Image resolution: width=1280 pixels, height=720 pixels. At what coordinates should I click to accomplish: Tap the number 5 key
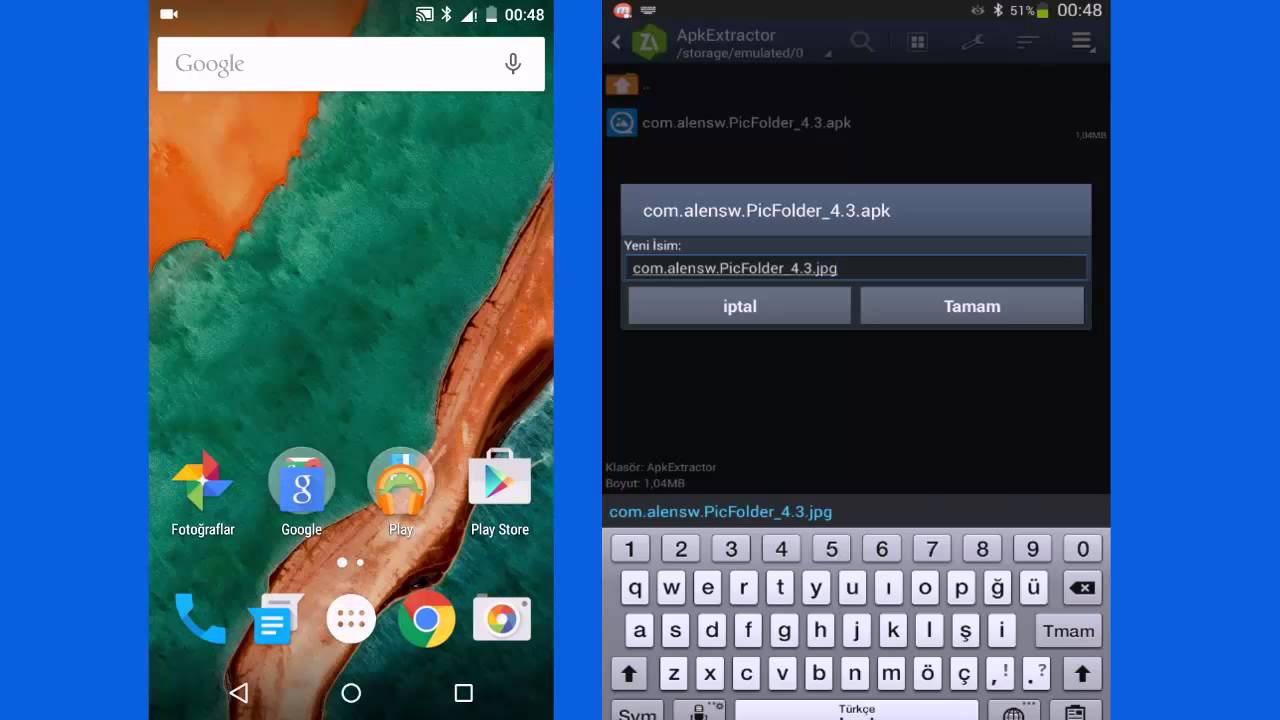(x=831, y=549)
